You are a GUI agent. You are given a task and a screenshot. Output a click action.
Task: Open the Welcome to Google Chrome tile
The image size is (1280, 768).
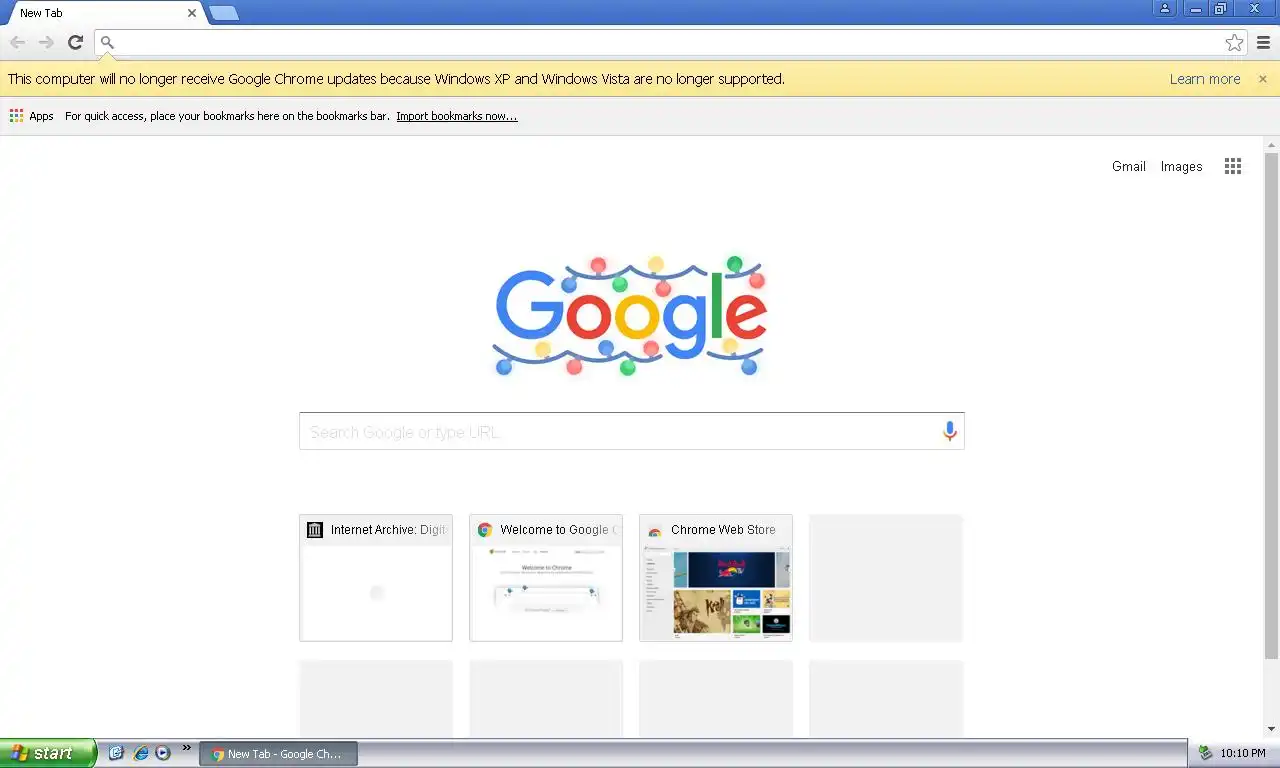click(x=546, y=578)
